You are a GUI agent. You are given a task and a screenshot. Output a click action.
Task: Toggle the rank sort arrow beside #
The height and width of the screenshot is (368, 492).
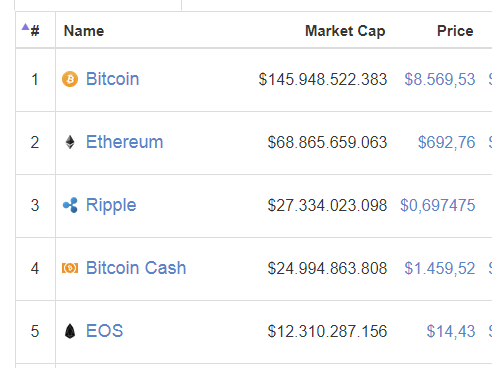coord(25,27)
